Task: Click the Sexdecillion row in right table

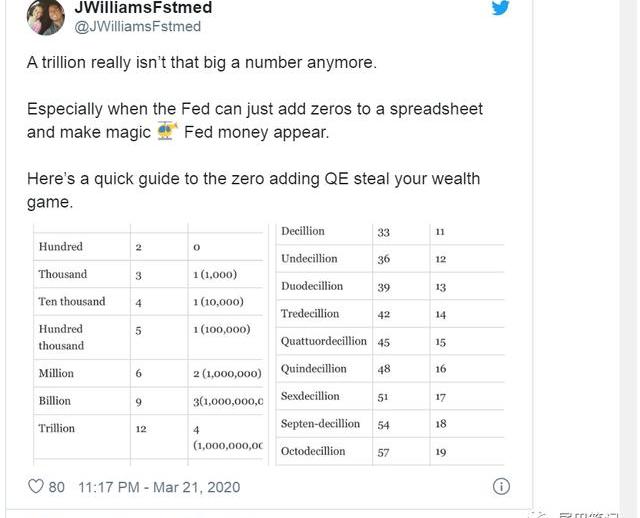Action: tap(311, 396)
